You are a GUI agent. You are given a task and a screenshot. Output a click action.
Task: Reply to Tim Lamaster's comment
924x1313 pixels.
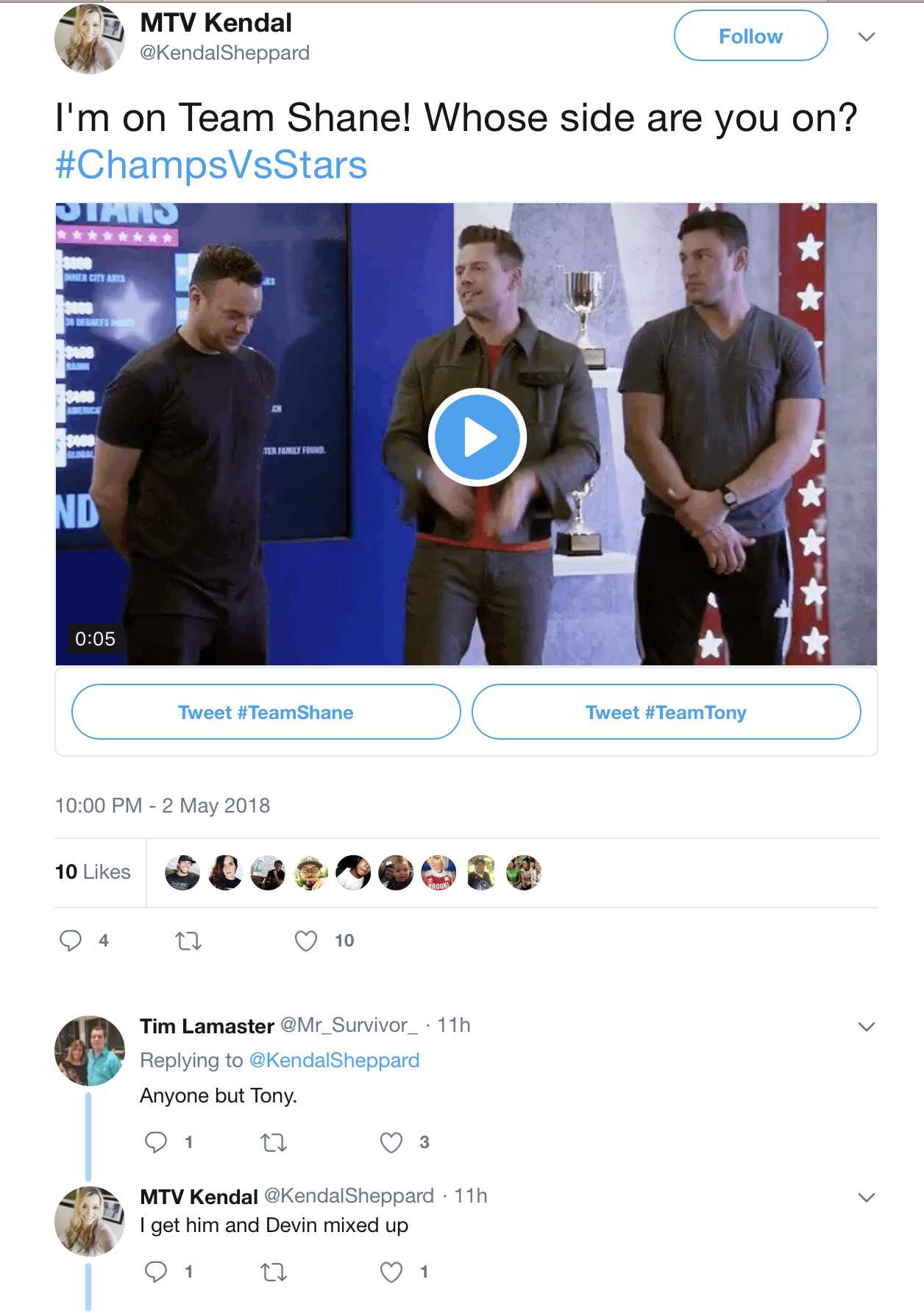156,1142
